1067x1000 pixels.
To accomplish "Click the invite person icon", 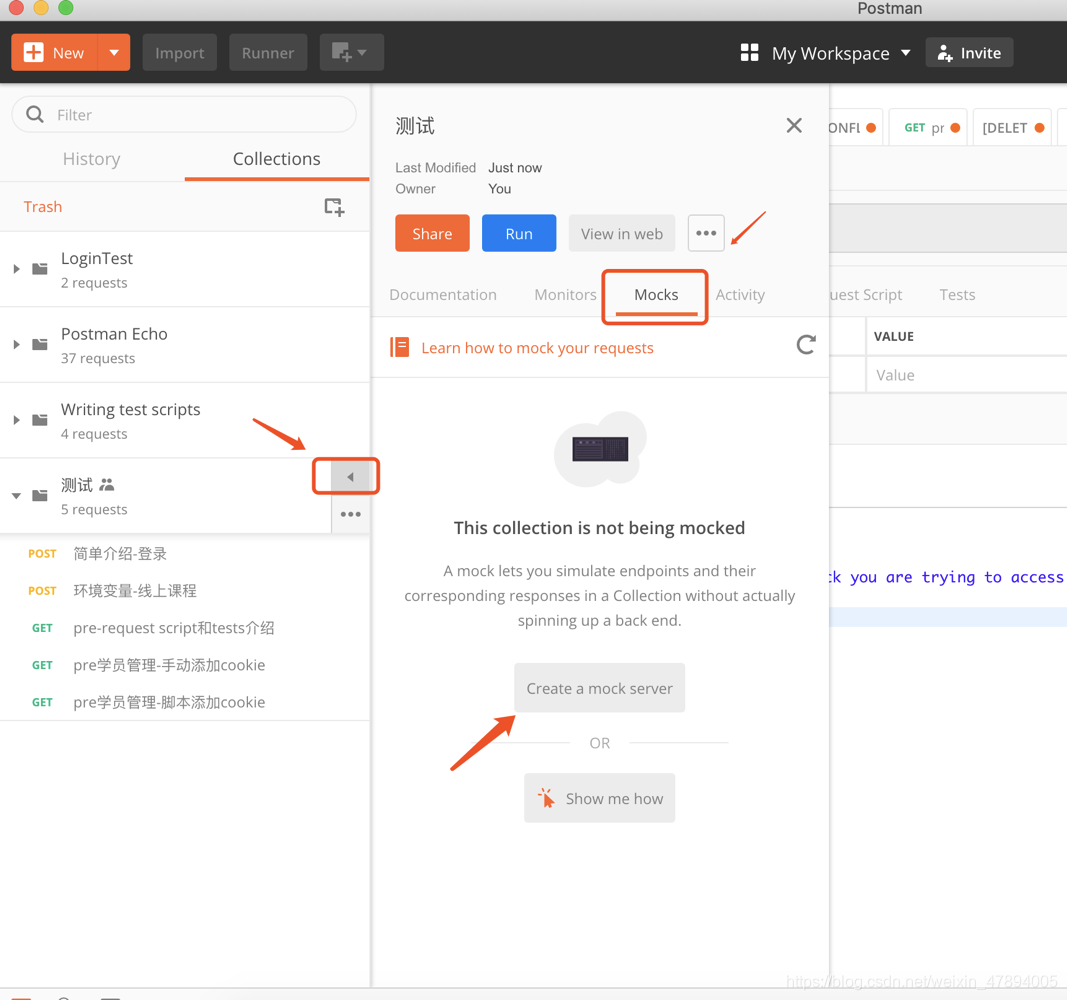I will pyautogui.click(x=945, y=53).
